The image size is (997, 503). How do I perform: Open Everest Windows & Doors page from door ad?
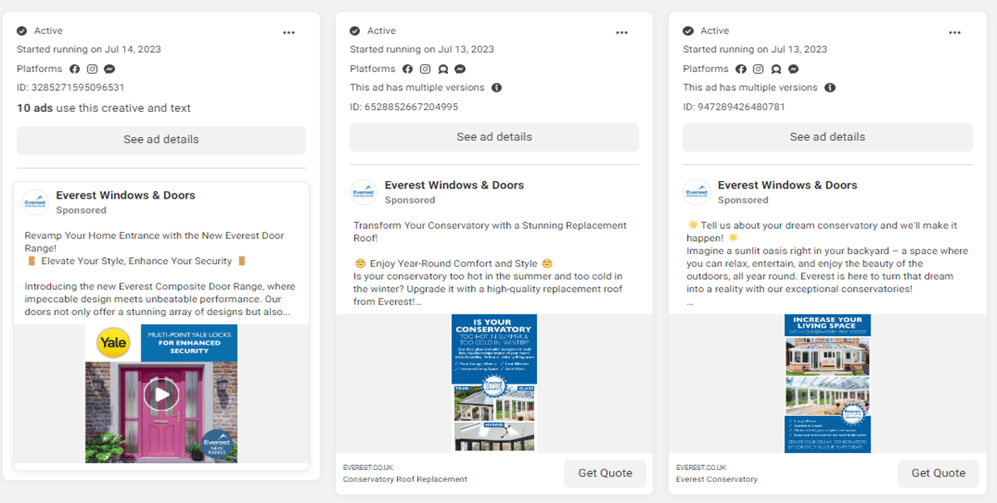click(125, 195)
